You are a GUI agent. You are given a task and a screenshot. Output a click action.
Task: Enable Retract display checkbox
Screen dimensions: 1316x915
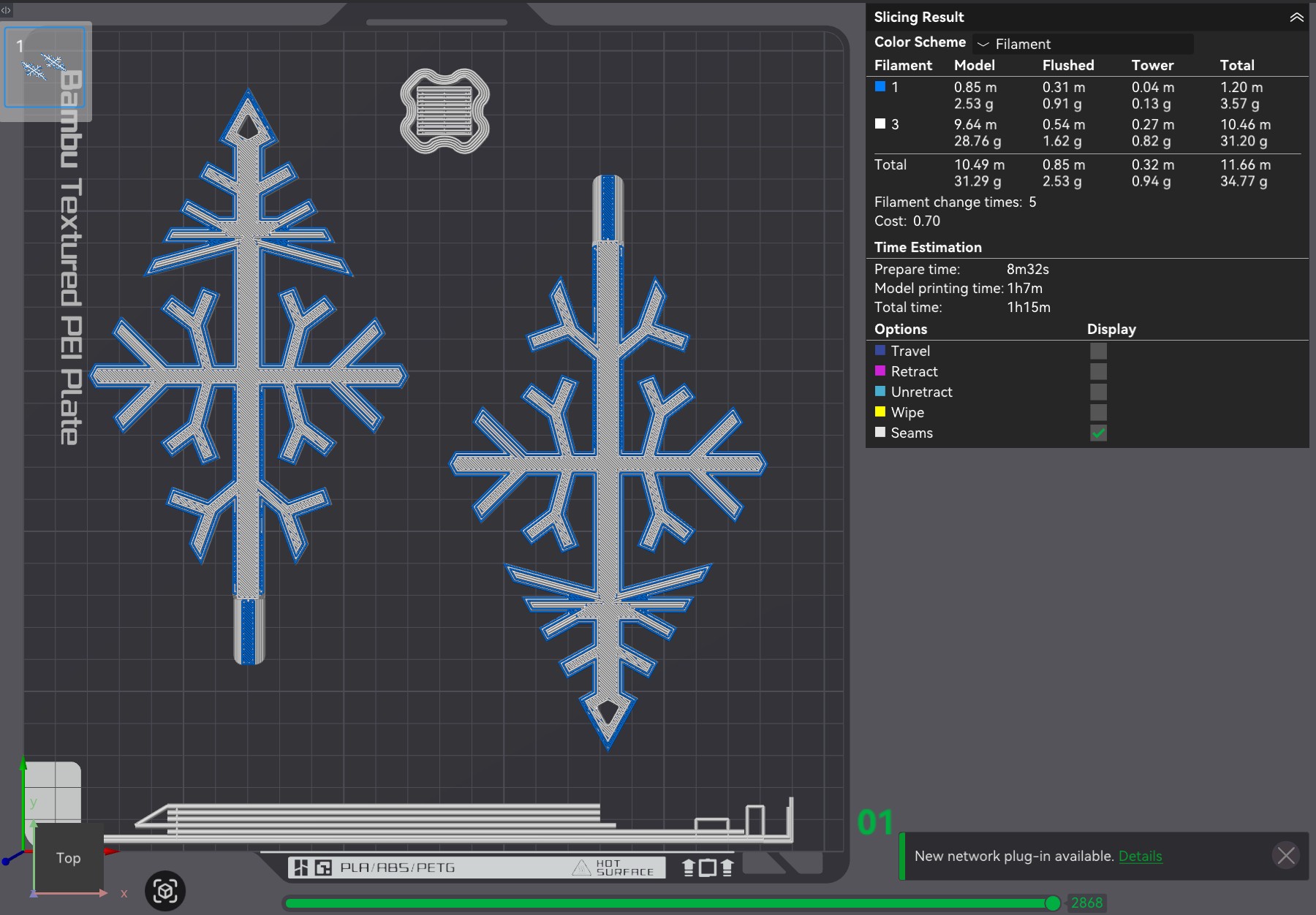tap(1098, 371)
